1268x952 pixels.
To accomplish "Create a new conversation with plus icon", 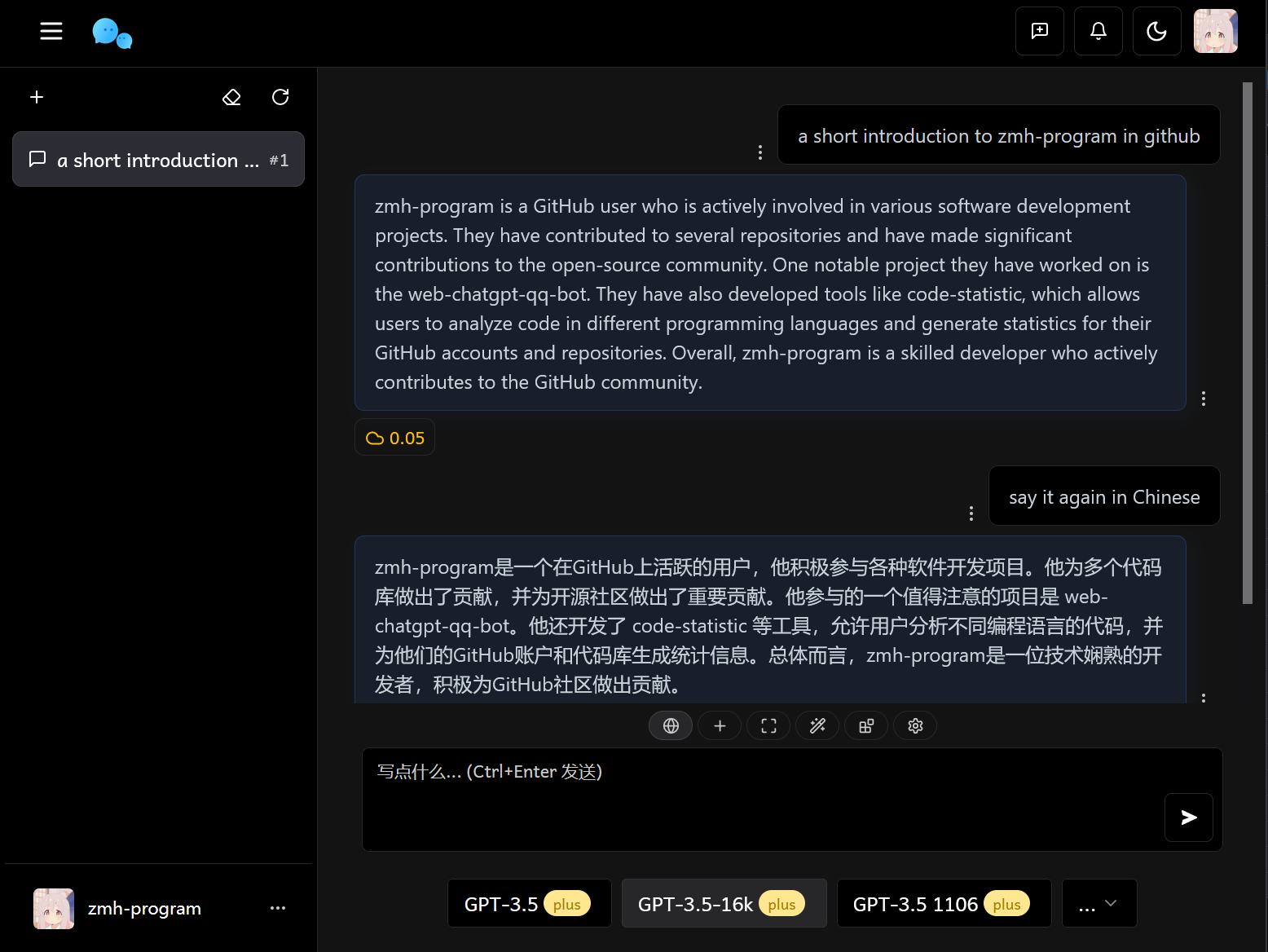I will [x=37, y=97].
